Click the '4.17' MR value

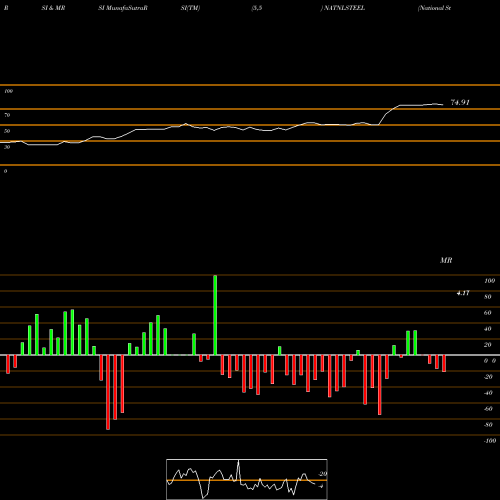coord(463,293)
